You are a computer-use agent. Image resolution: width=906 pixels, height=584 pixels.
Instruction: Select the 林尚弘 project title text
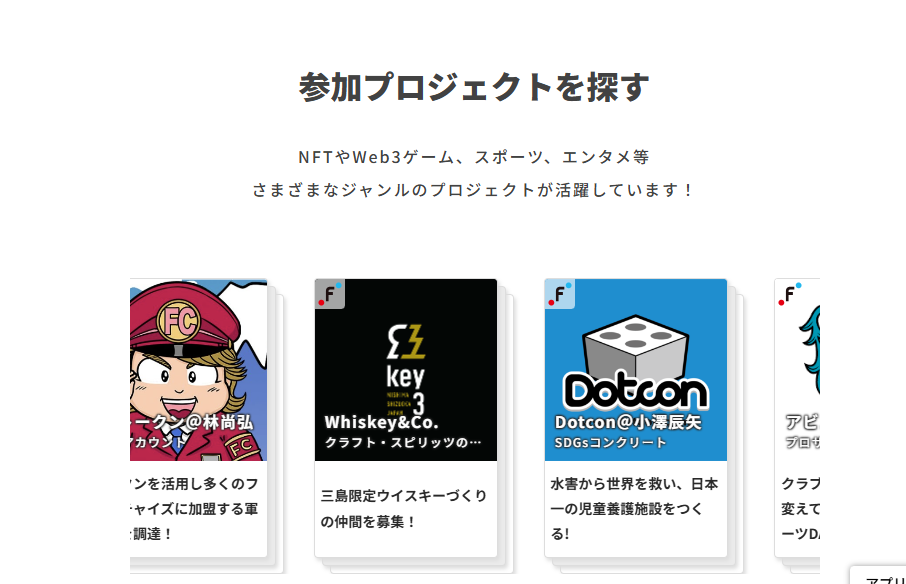(192, 422)
